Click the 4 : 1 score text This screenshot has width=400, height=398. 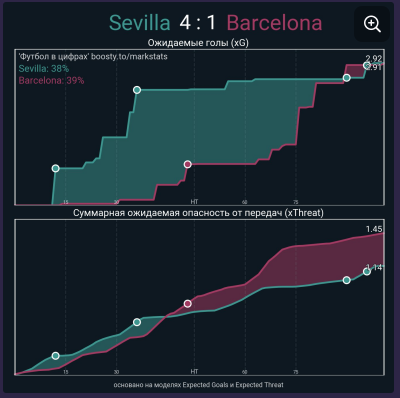(198, 23)
